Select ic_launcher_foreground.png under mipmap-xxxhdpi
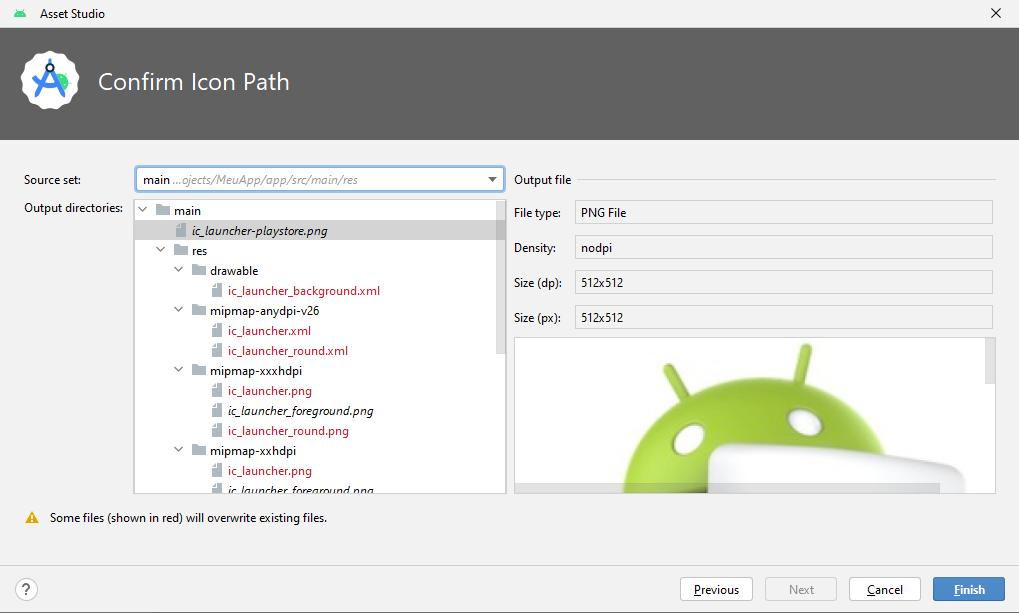This screenshot has height=613, width=1019. click(x=300, y=411)
